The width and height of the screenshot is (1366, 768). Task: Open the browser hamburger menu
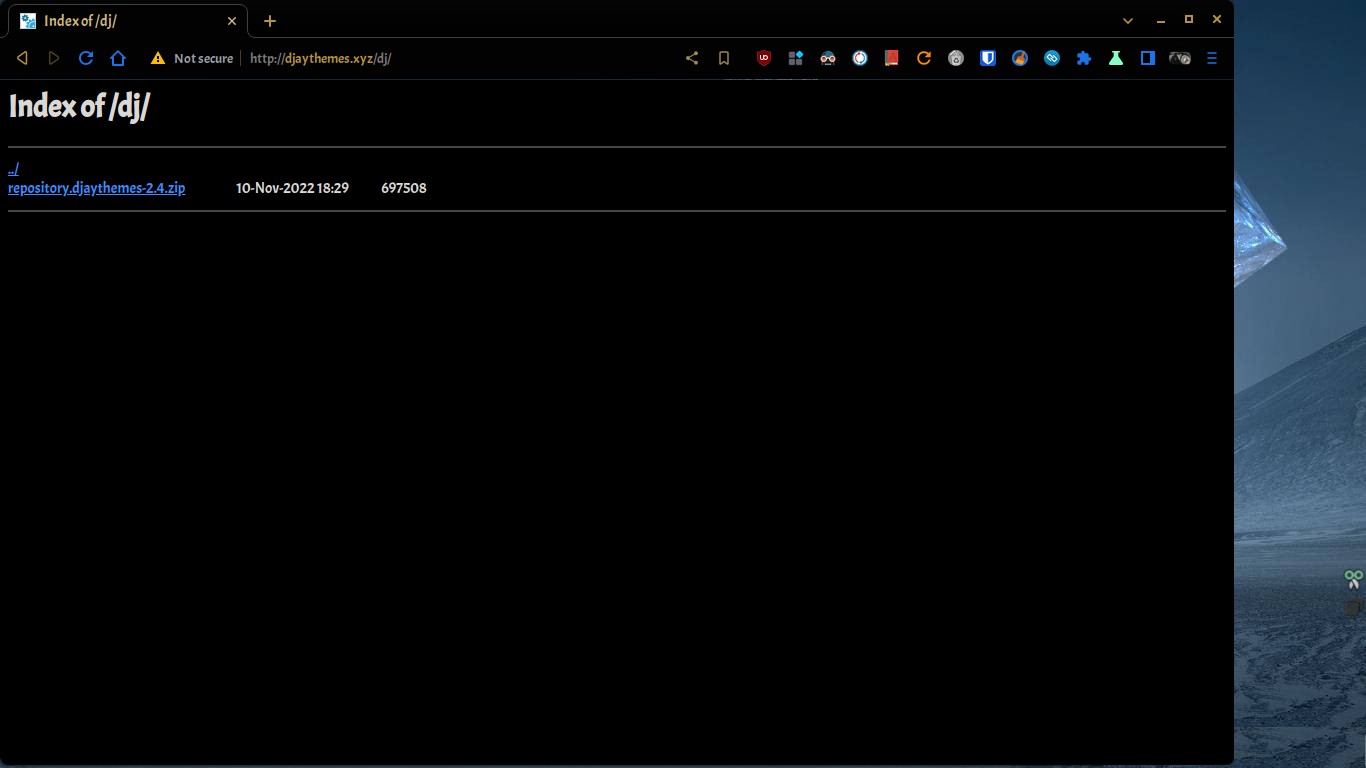pos(1212,58)
